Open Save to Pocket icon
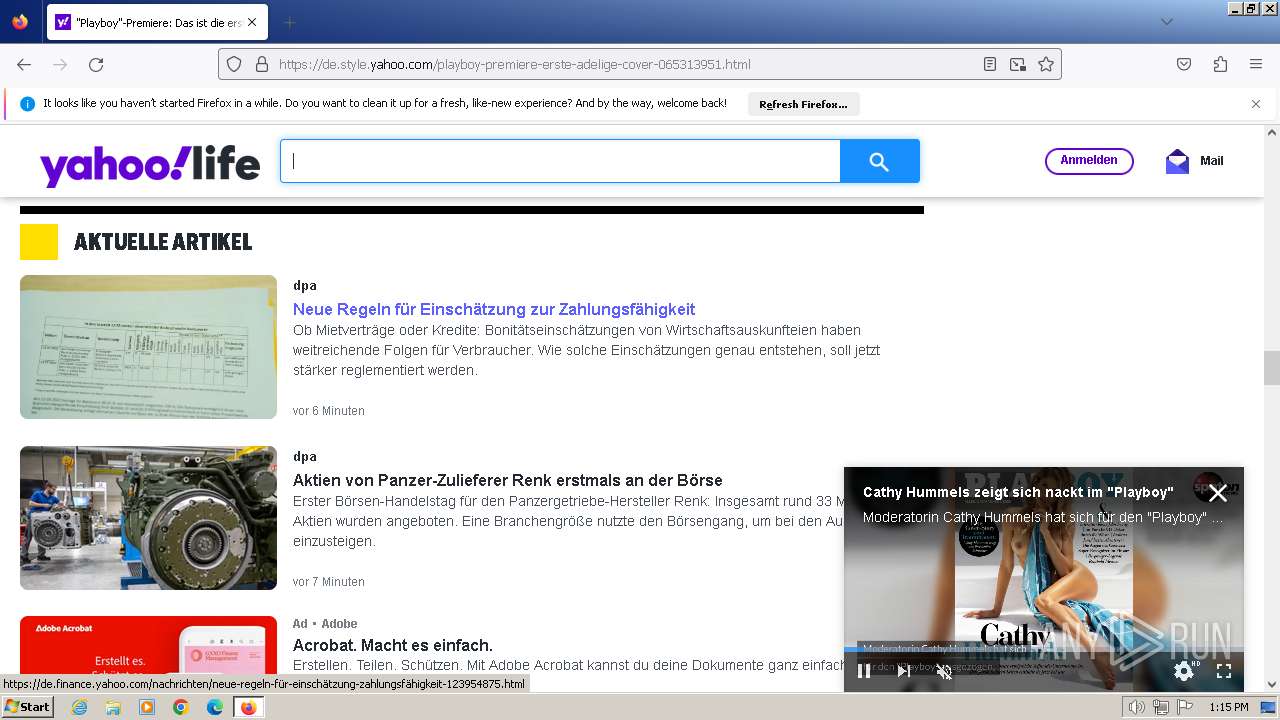This screenshot has height=720, width=1280. point(1184,64)
